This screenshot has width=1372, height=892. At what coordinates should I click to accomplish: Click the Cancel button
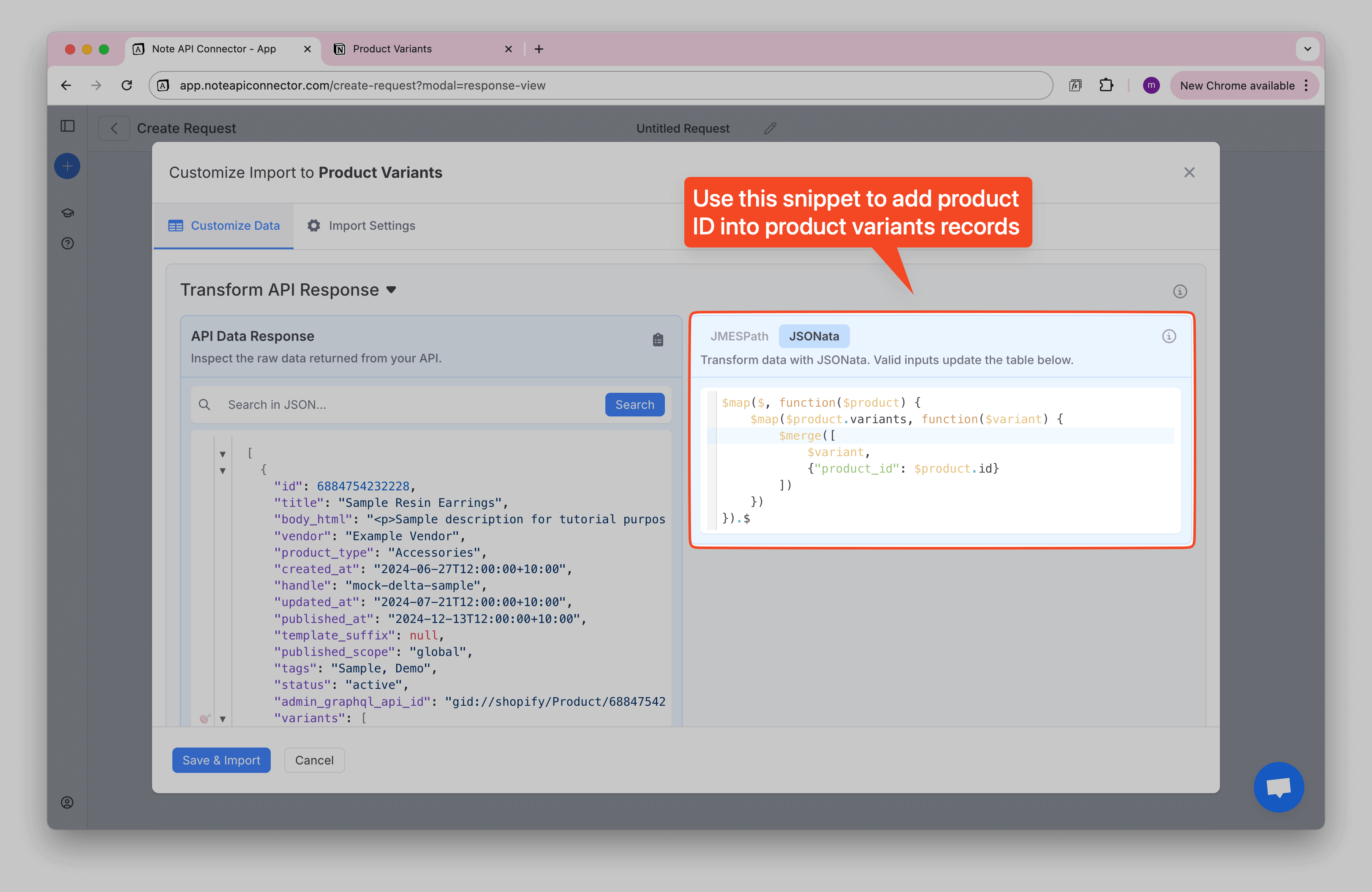[x=314, y=760]
